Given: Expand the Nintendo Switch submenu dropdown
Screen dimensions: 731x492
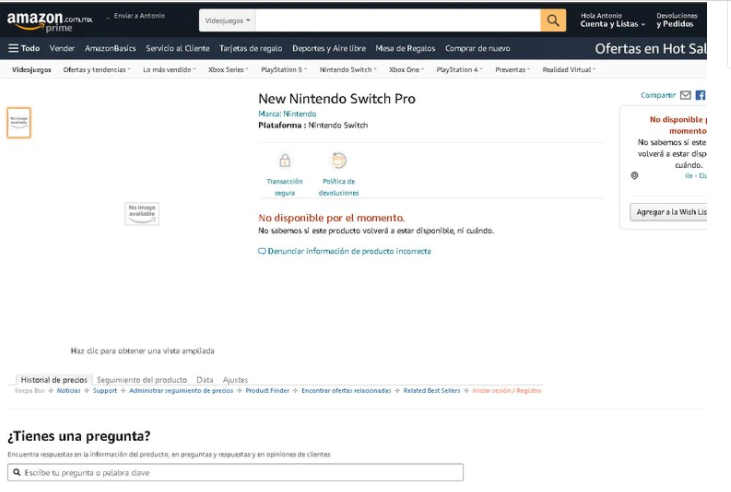Looking at the screenshot, I should (x=346, y=70).
